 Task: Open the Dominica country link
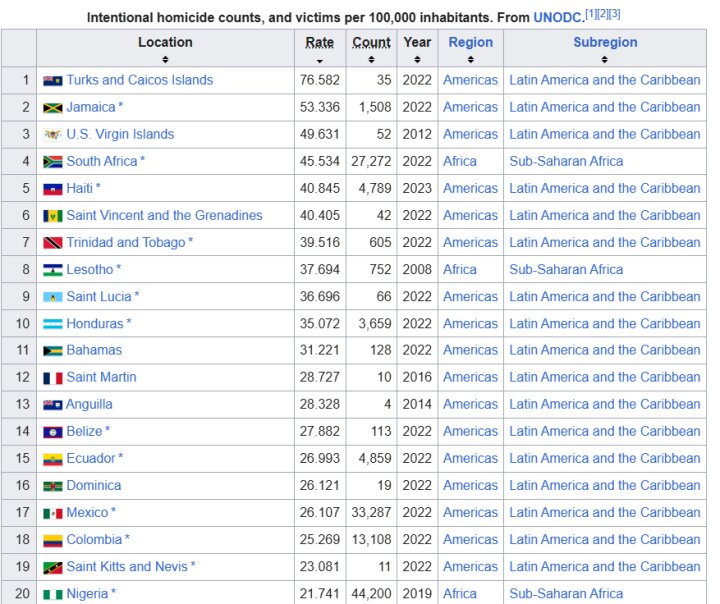pyautogui.click(x=94, y=485)
